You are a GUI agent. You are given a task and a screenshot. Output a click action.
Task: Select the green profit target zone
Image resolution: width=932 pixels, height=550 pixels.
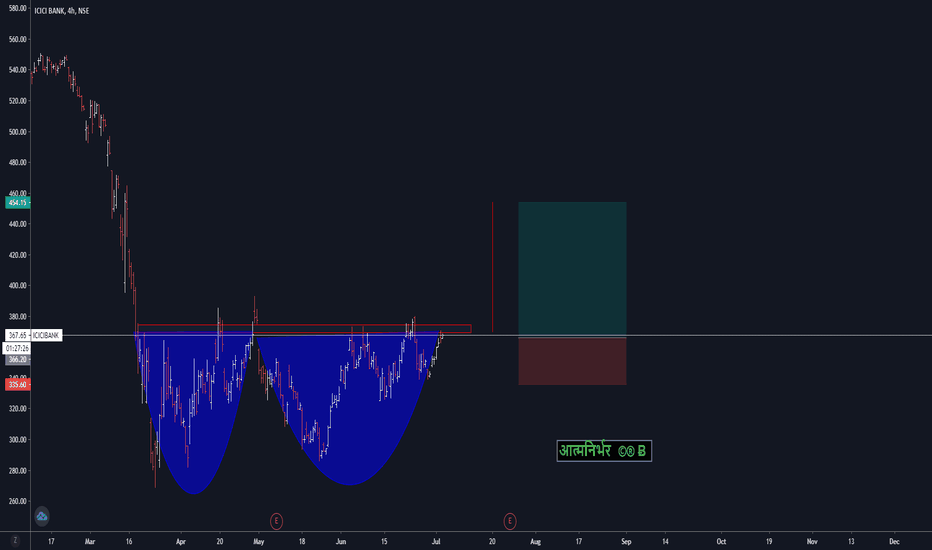pos(572,269)
